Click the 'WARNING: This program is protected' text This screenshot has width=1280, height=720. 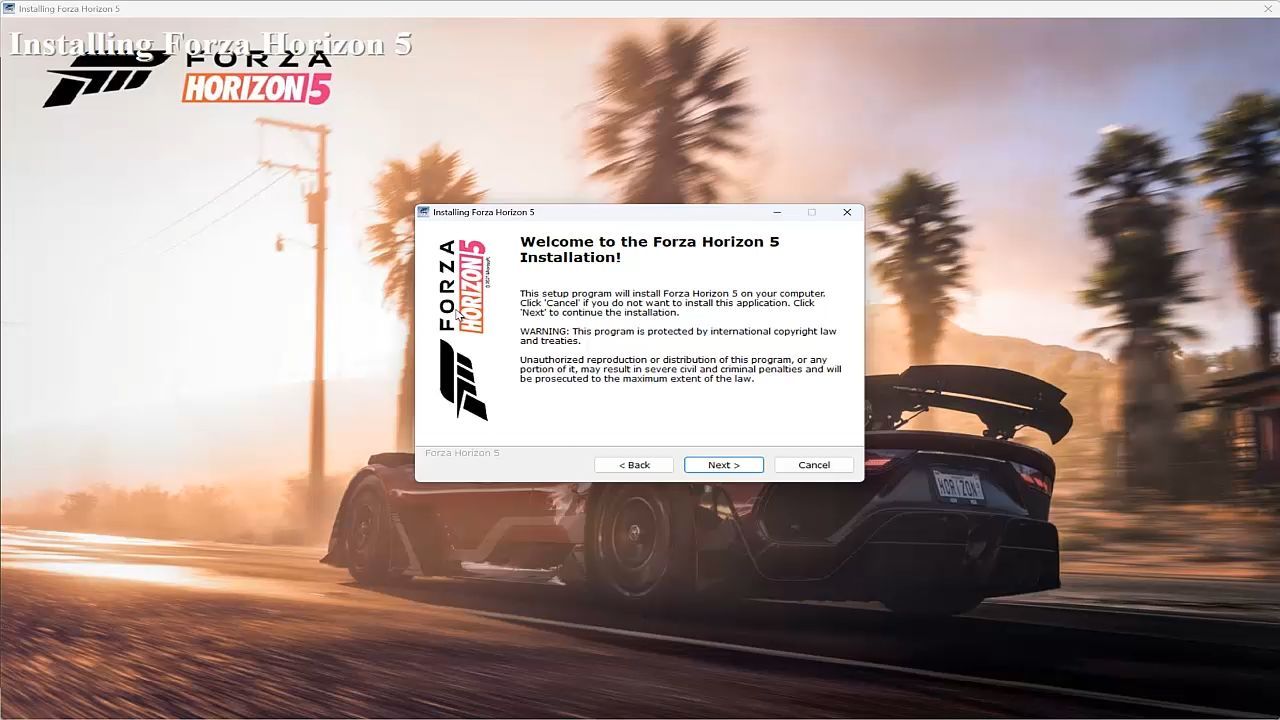[678, 336]
